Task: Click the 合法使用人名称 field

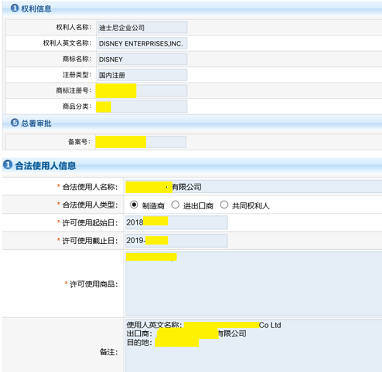Action: [x=253, y=187]
